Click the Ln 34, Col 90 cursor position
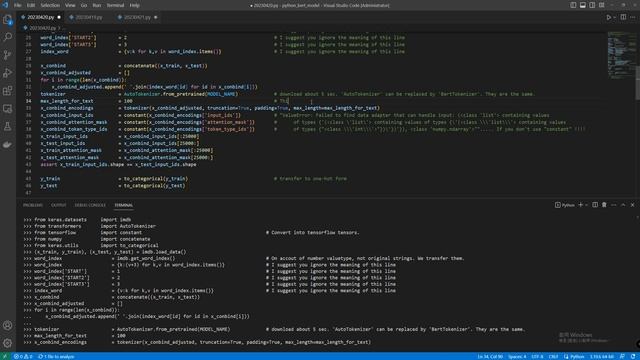 [490, 356]
